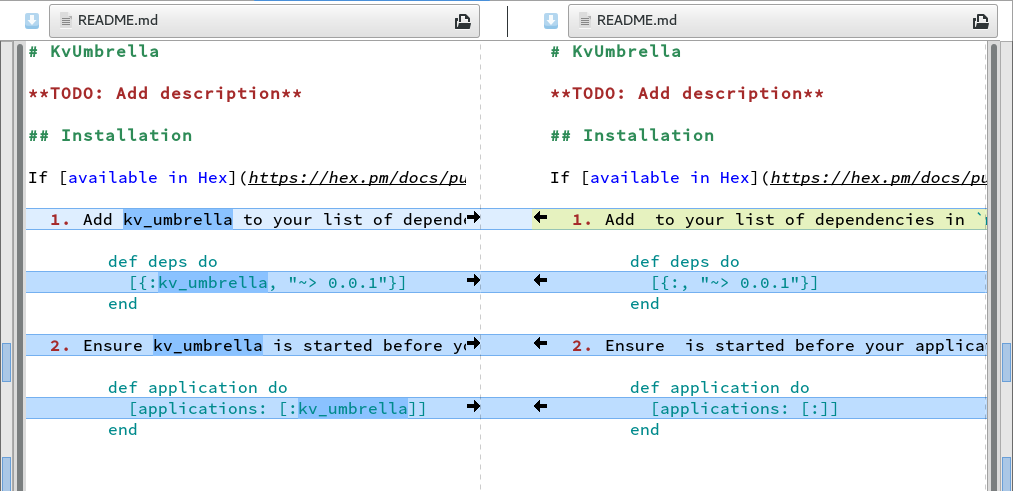Click 'def application do' in right pane
The width and height of the screenshot is (1013, 491).
tap(720, 388)
